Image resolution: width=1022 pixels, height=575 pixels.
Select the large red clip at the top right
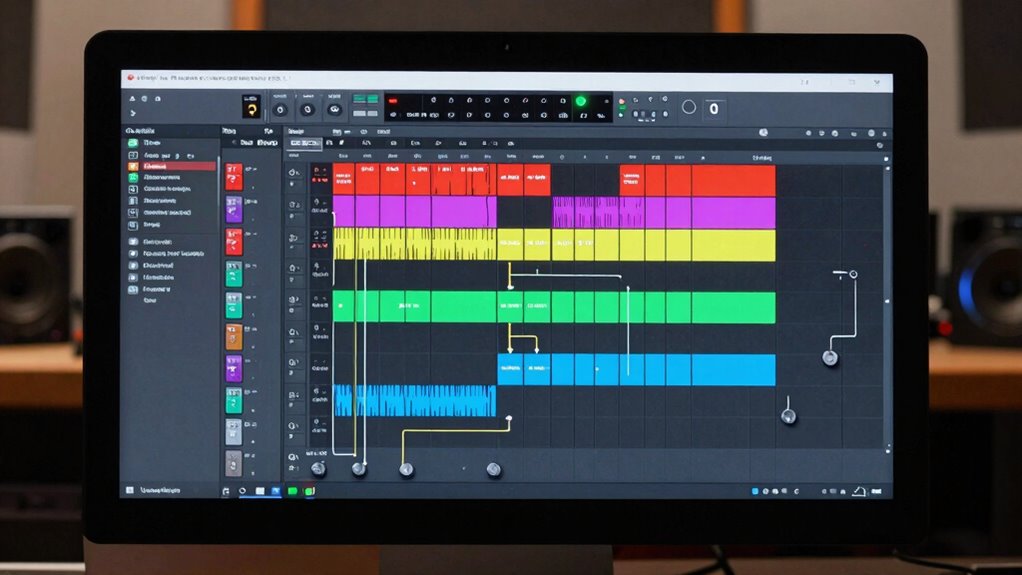pyautogui.click(x=733, y=181)
